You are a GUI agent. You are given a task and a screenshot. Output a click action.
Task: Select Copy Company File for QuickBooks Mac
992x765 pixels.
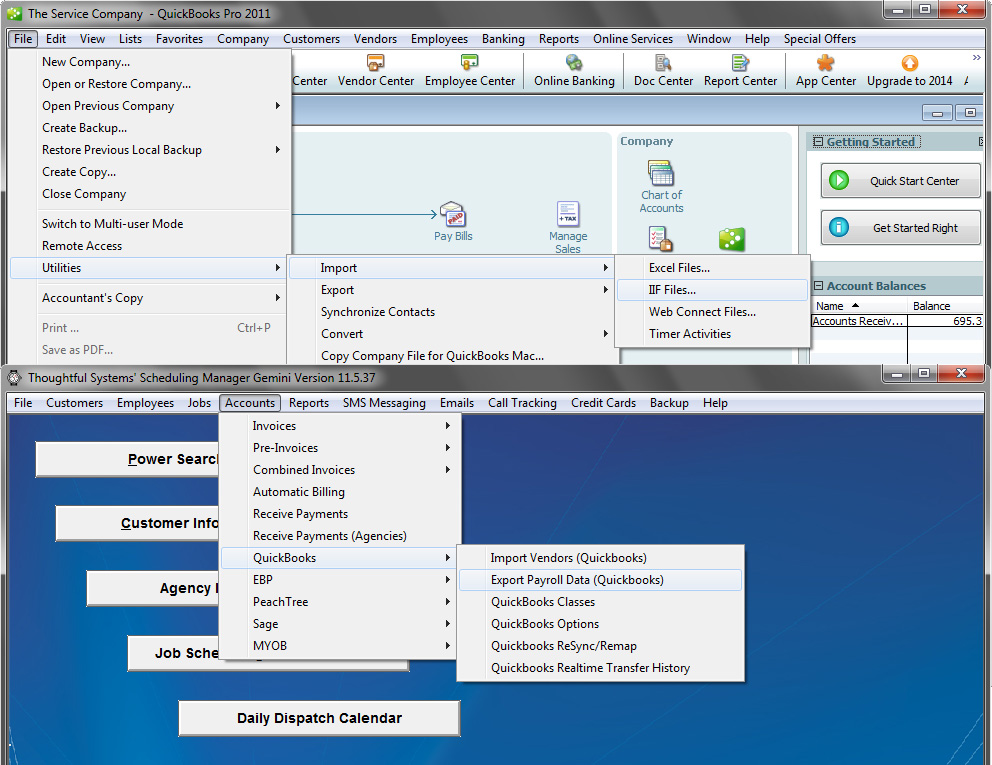coord(451,356)
